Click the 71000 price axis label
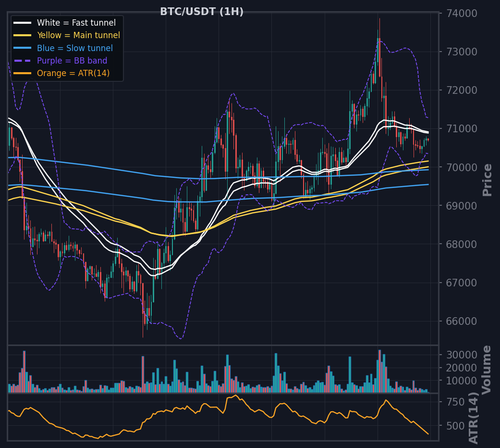Viewport: 500px width, 448px height. [x=462, y=129]
